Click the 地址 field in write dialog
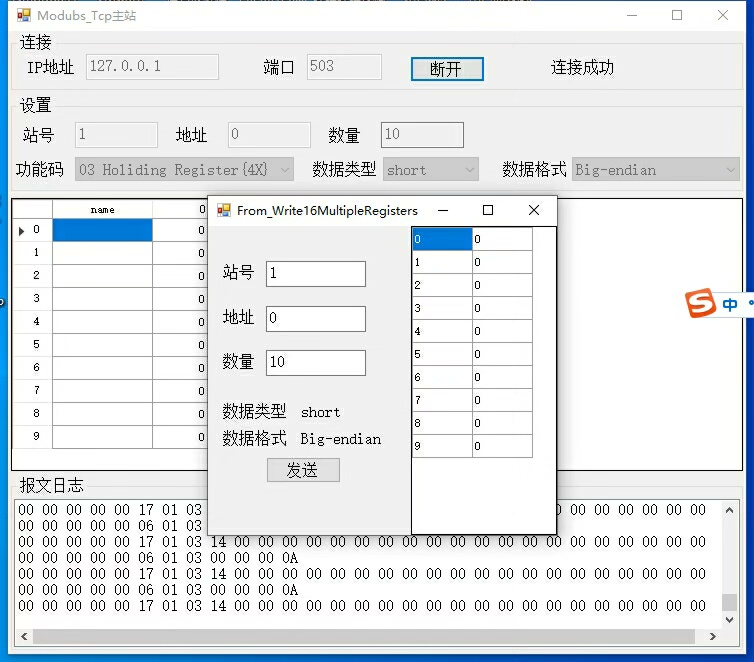 [315, 319]
